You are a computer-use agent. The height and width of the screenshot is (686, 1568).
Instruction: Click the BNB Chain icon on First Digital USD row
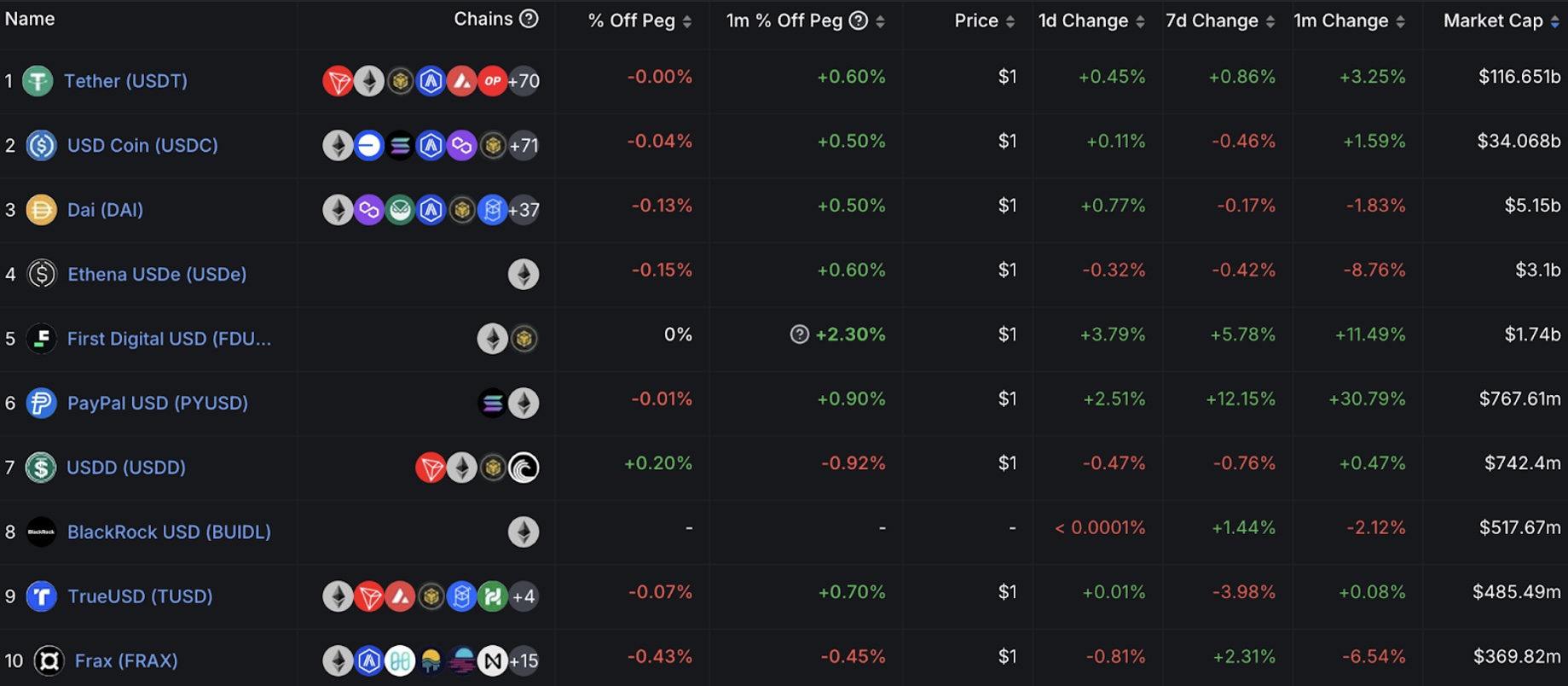click(x=524, y=338)
